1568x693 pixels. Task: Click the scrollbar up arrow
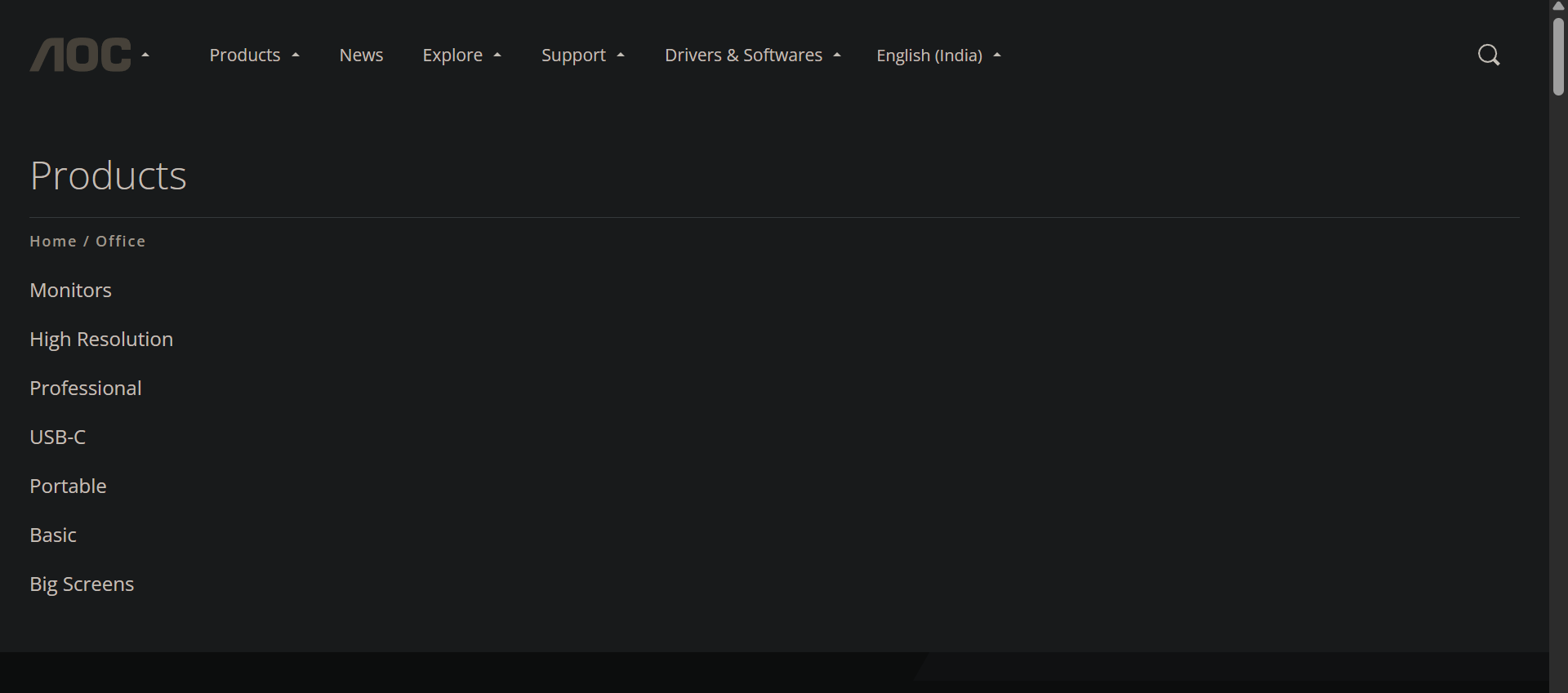(1558, 6)
